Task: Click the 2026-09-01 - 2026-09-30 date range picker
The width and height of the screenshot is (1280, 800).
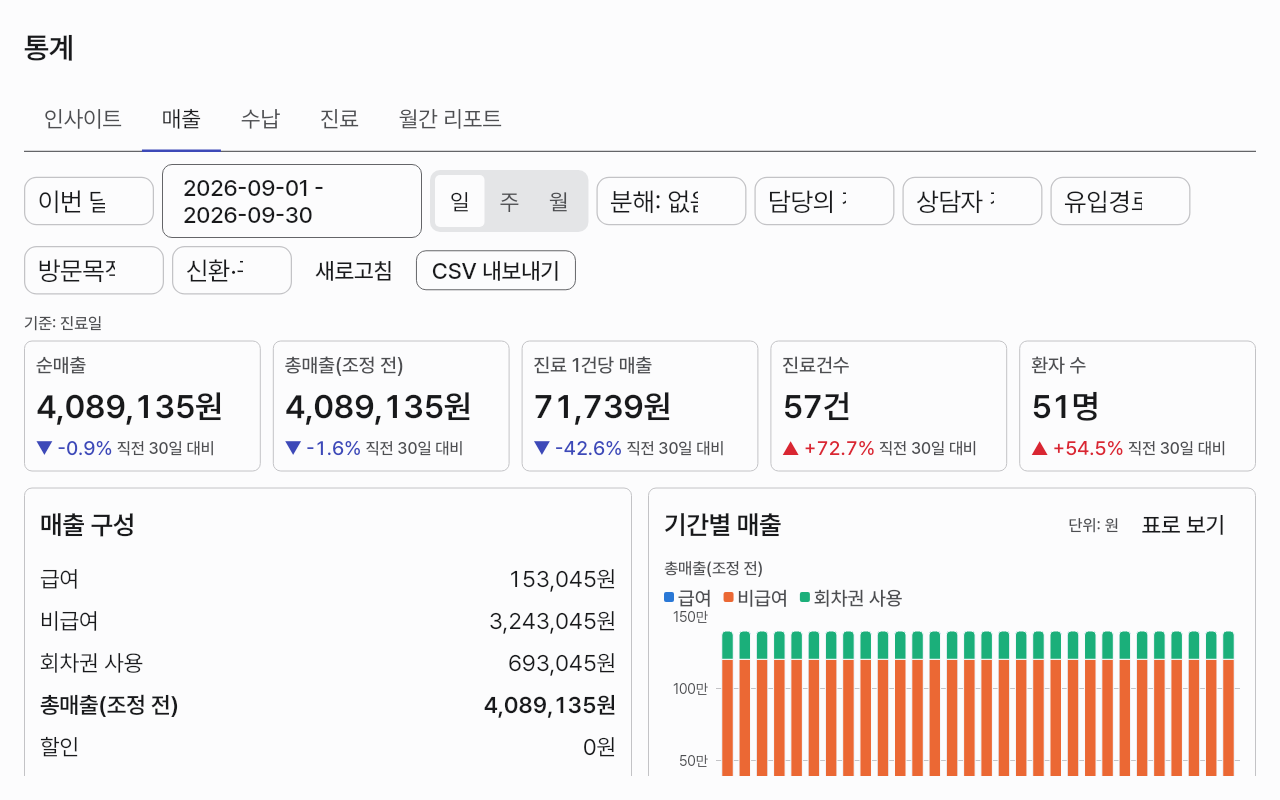Action: pos(292,201)
